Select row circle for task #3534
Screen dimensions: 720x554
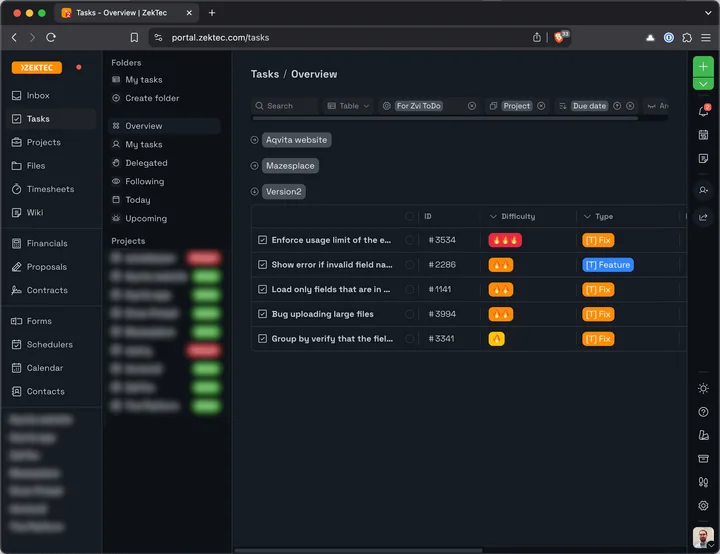point(409,240)
